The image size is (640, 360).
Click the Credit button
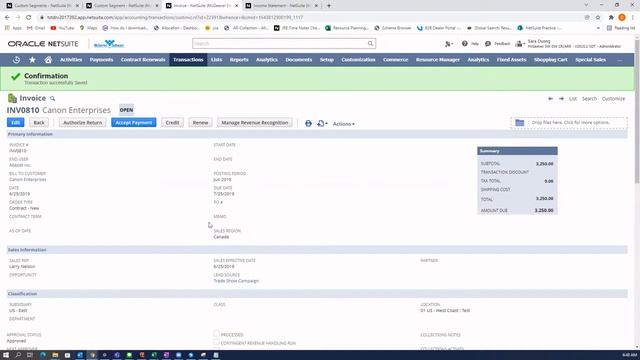tap(172, 122)
